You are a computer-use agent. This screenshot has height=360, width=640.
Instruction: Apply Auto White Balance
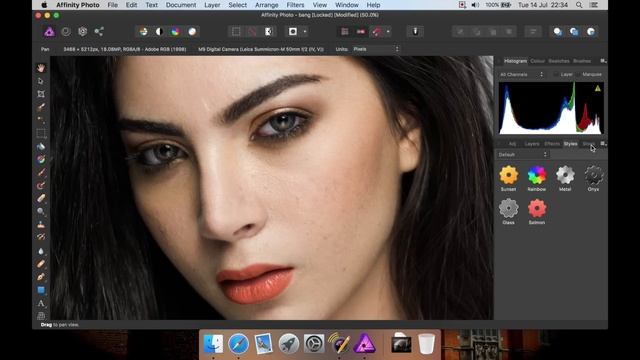(192, 31)
